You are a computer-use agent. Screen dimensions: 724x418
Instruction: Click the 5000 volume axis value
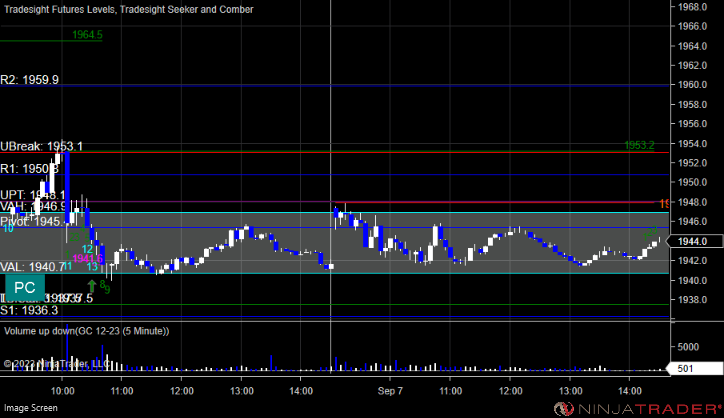coord(688,347)
